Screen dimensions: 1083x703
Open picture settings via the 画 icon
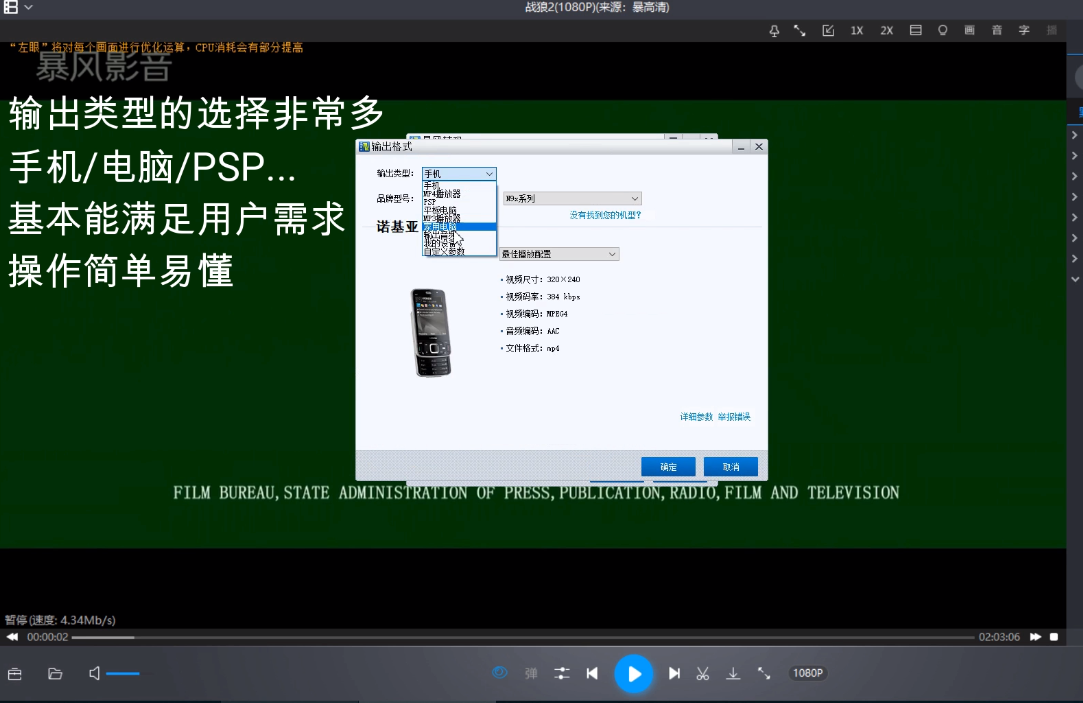coord(970,31)
